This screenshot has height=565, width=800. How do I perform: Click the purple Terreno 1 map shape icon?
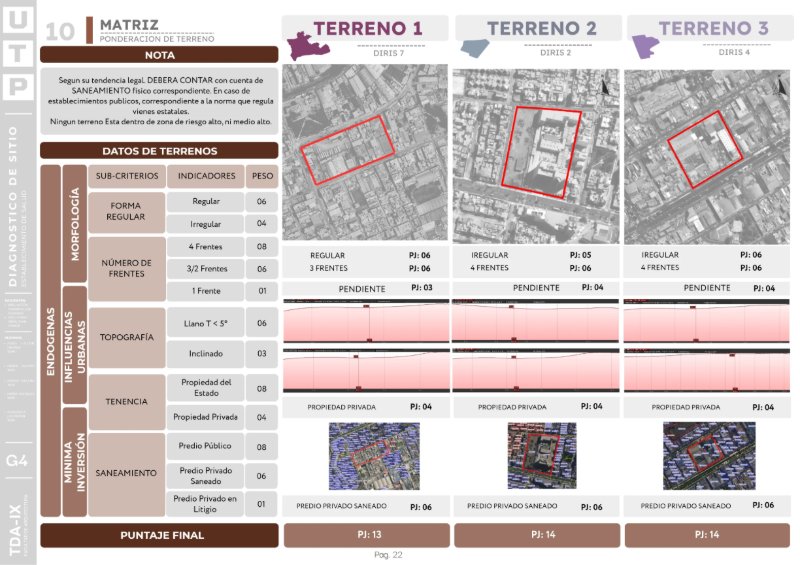point(308,46)
